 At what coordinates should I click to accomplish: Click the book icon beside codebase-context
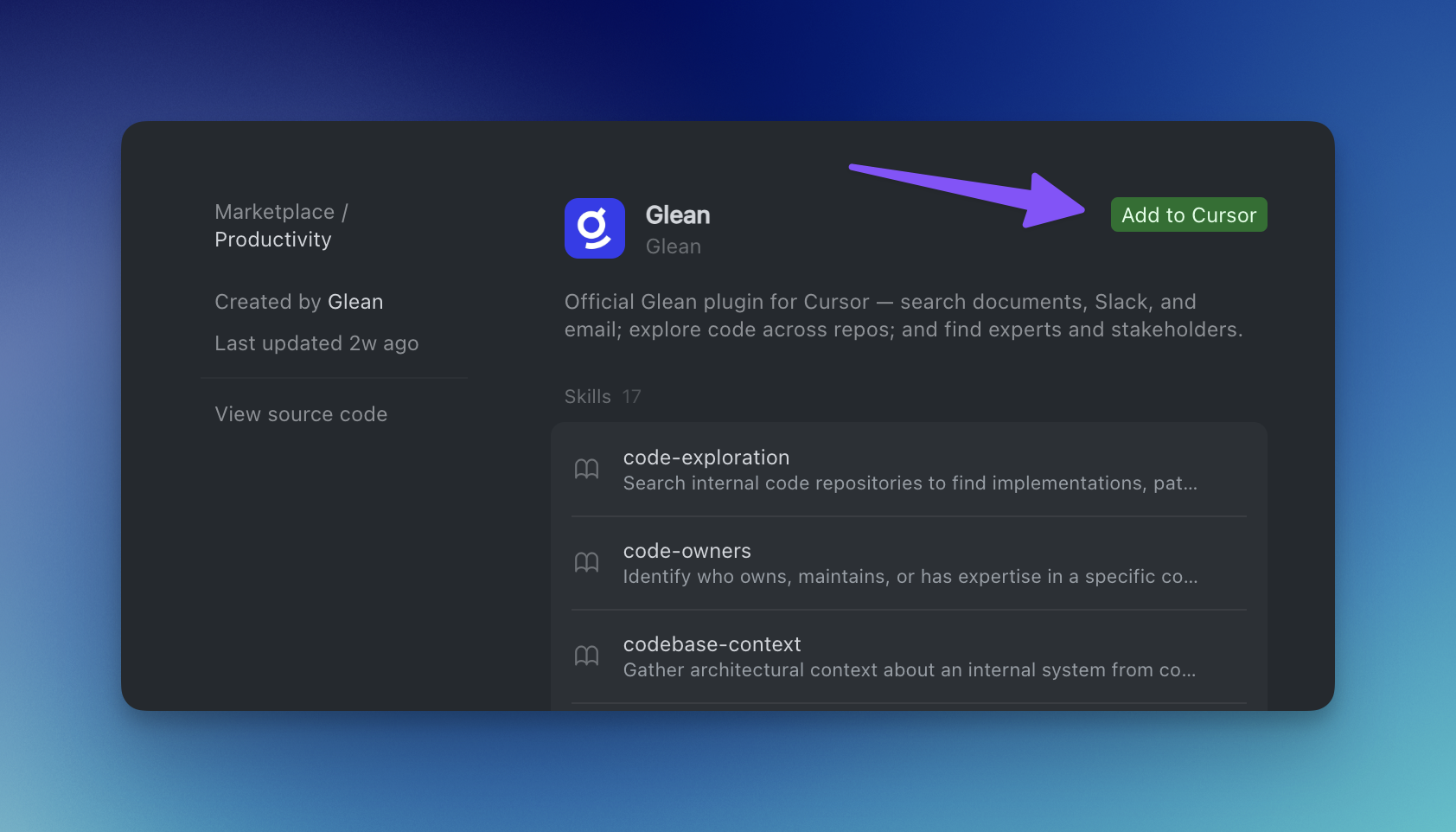tap(587, 656)
